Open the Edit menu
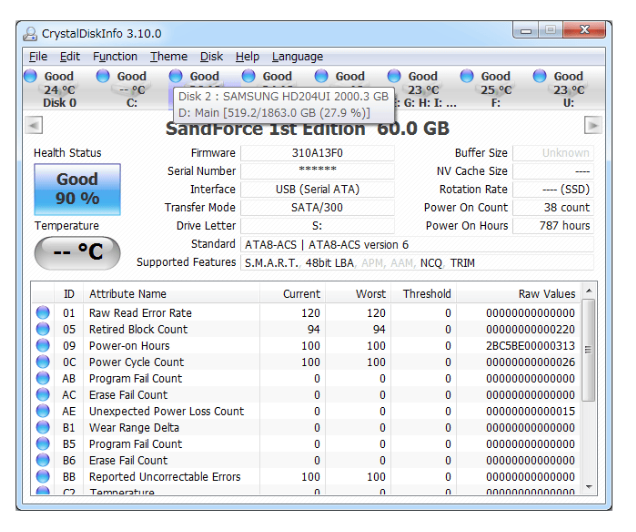636x532 pixels. point(70,56)
